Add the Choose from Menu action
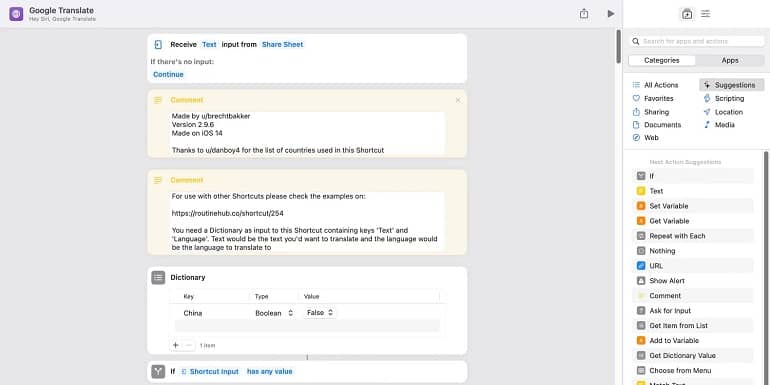The image size is (770, 385). 692,371
